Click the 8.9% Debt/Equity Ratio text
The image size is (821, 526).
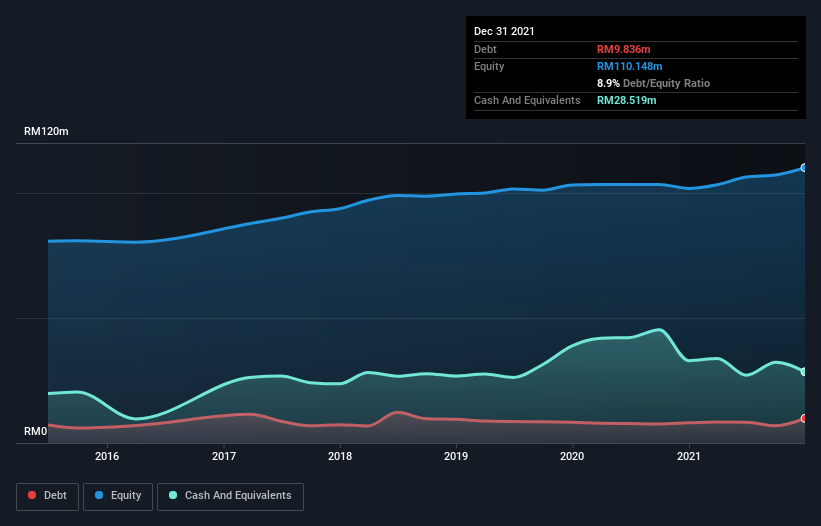point(653,83)
